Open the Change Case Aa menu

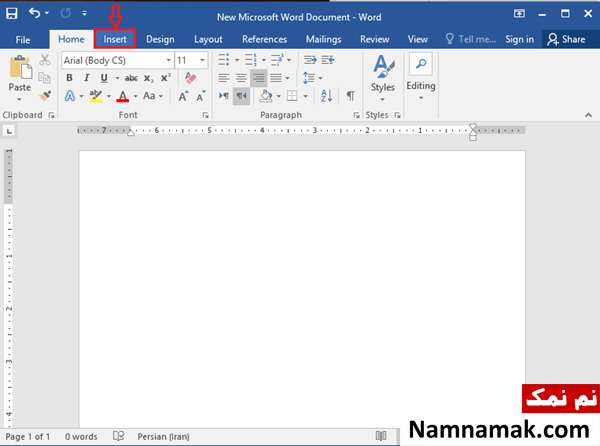click(x=153, y=96)
